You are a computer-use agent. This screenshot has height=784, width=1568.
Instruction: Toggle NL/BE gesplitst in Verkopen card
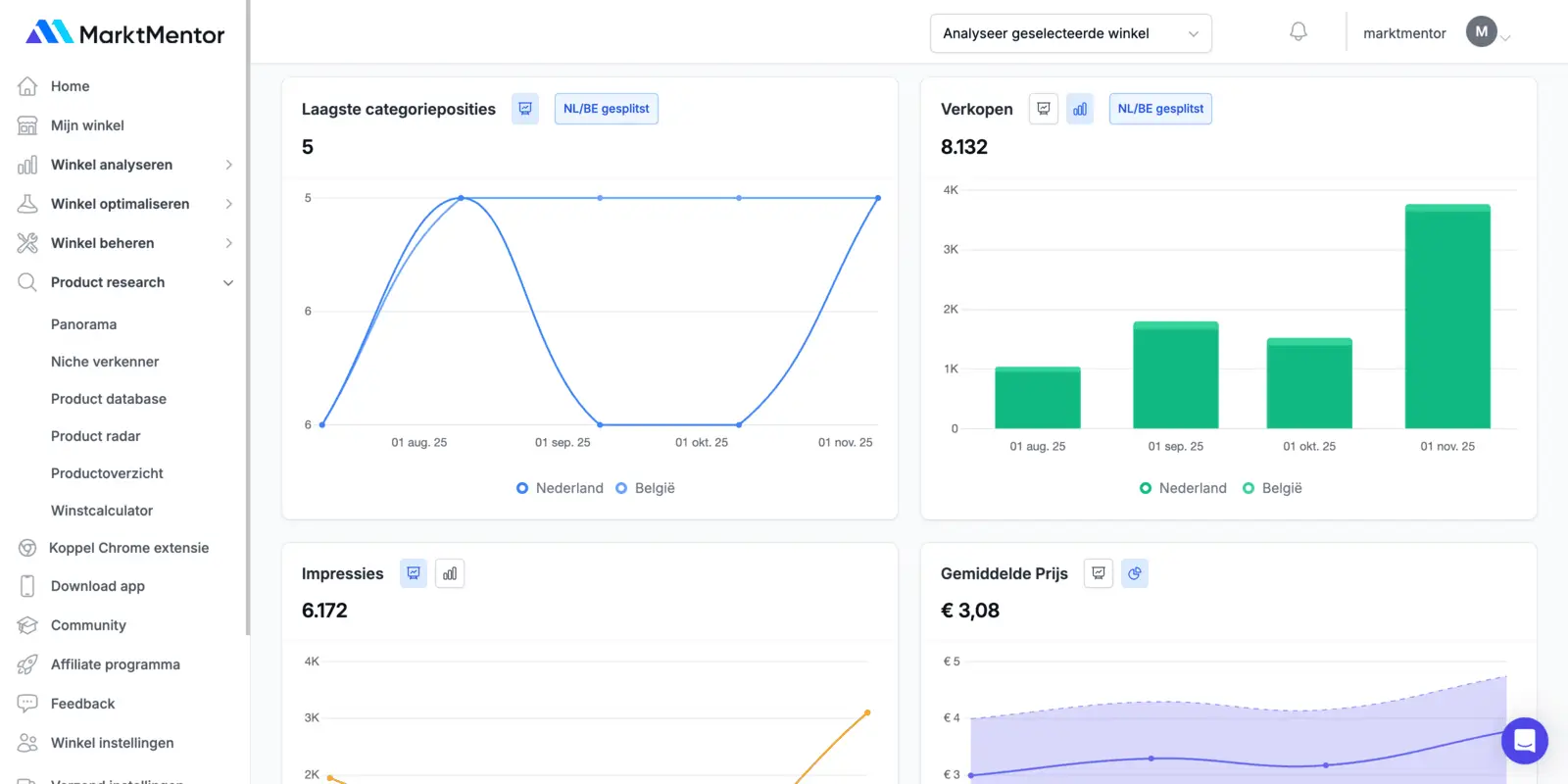tap(1160, 109)
